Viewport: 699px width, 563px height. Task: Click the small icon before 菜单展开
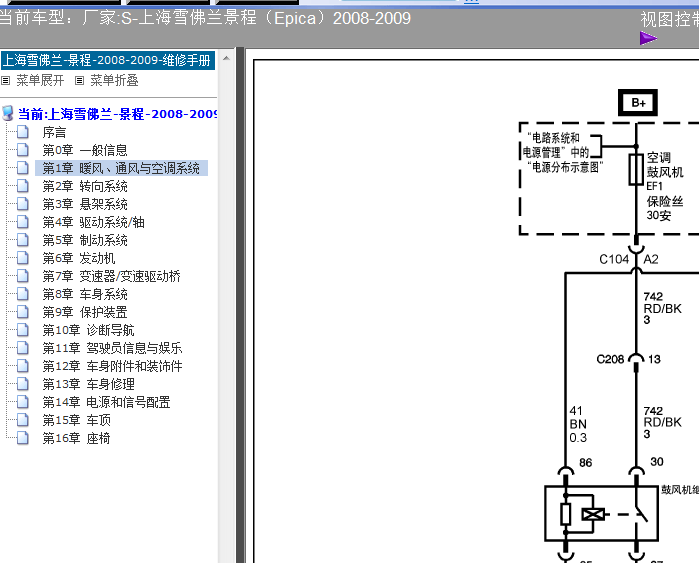click(x=5, y=81)
